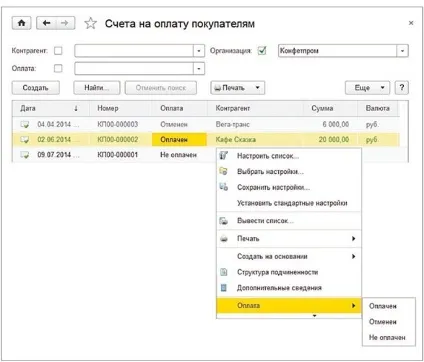Click Не оплачен status in row КП00-000001
The width and height of the screenshot is (424, 362).
point(178,155)
